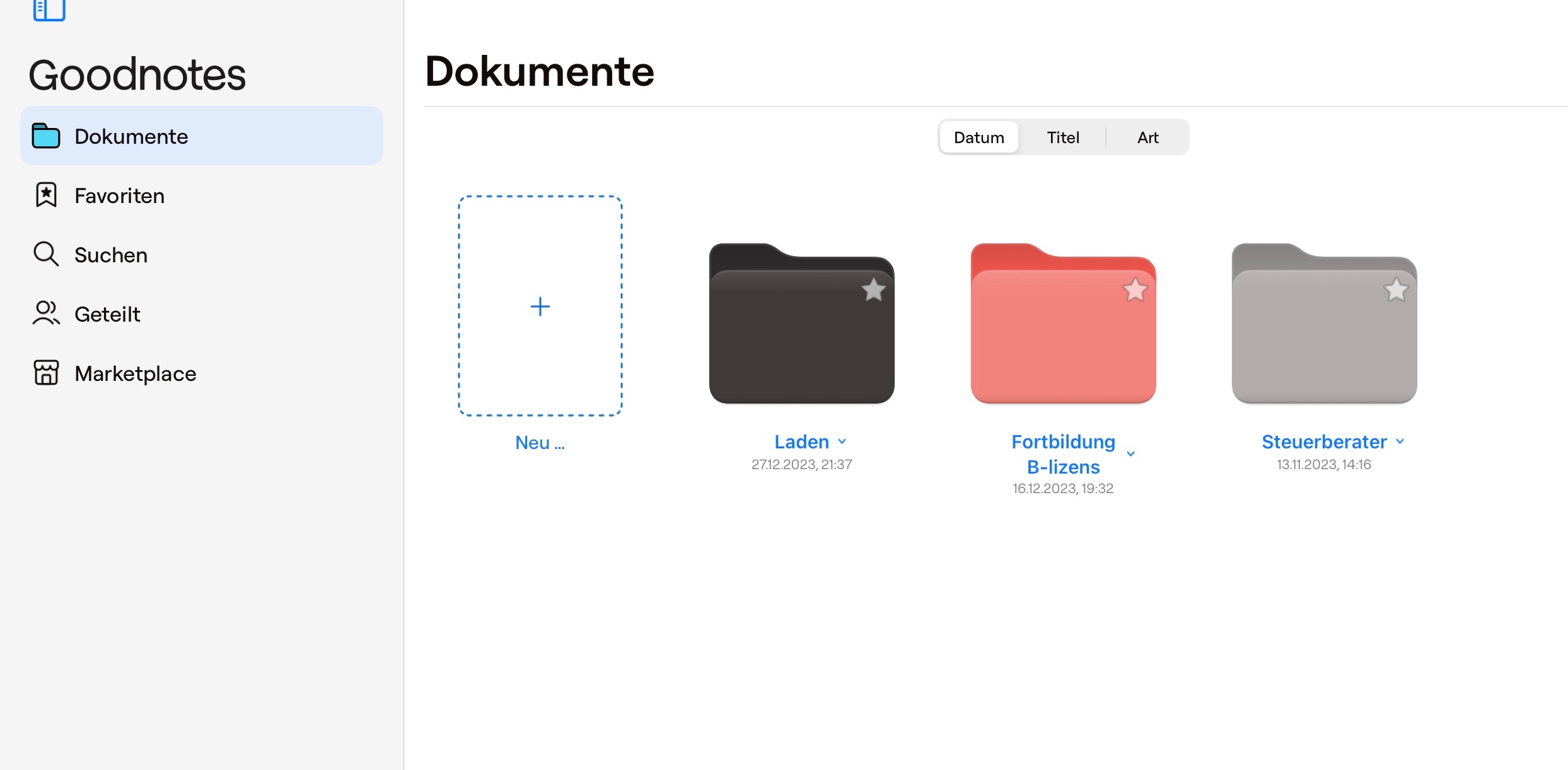Open Geteilt people icon
Screen dimensions: 1568x770
pyautogui.click(x=46, y=313)
